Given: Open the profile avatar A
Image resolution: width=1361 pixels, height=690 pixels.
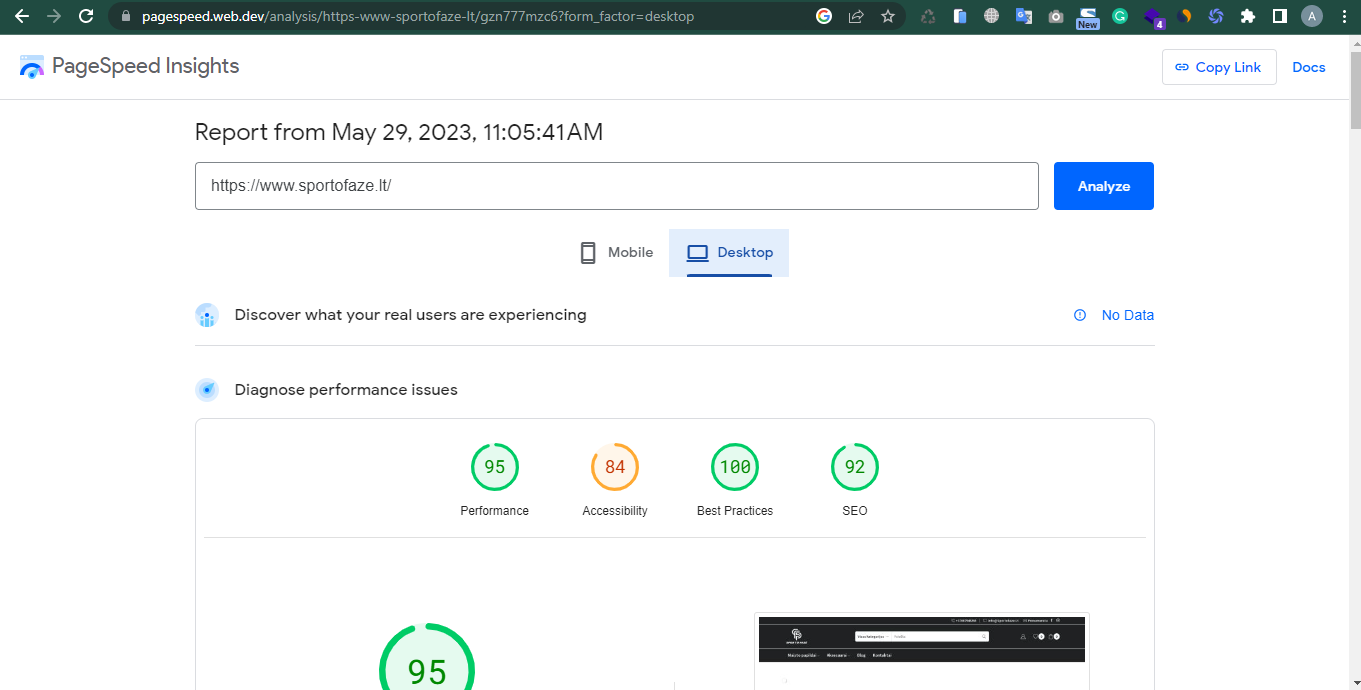Looking at the screenshot, I should pyautogui.click(x=1312, y=16).
